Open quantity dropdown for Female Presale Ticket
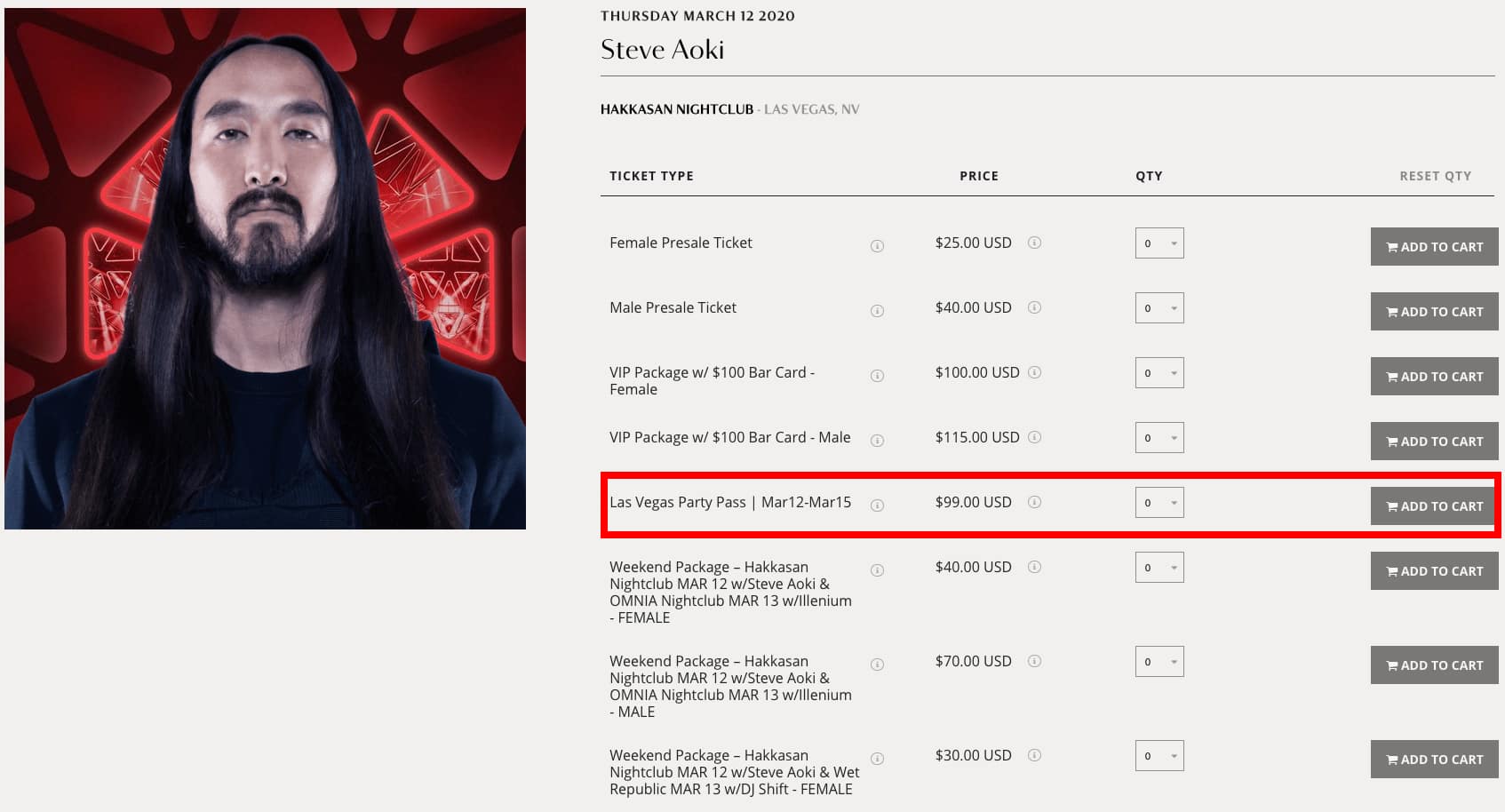Screen dimensions: 1505x812 [1159, 243]
